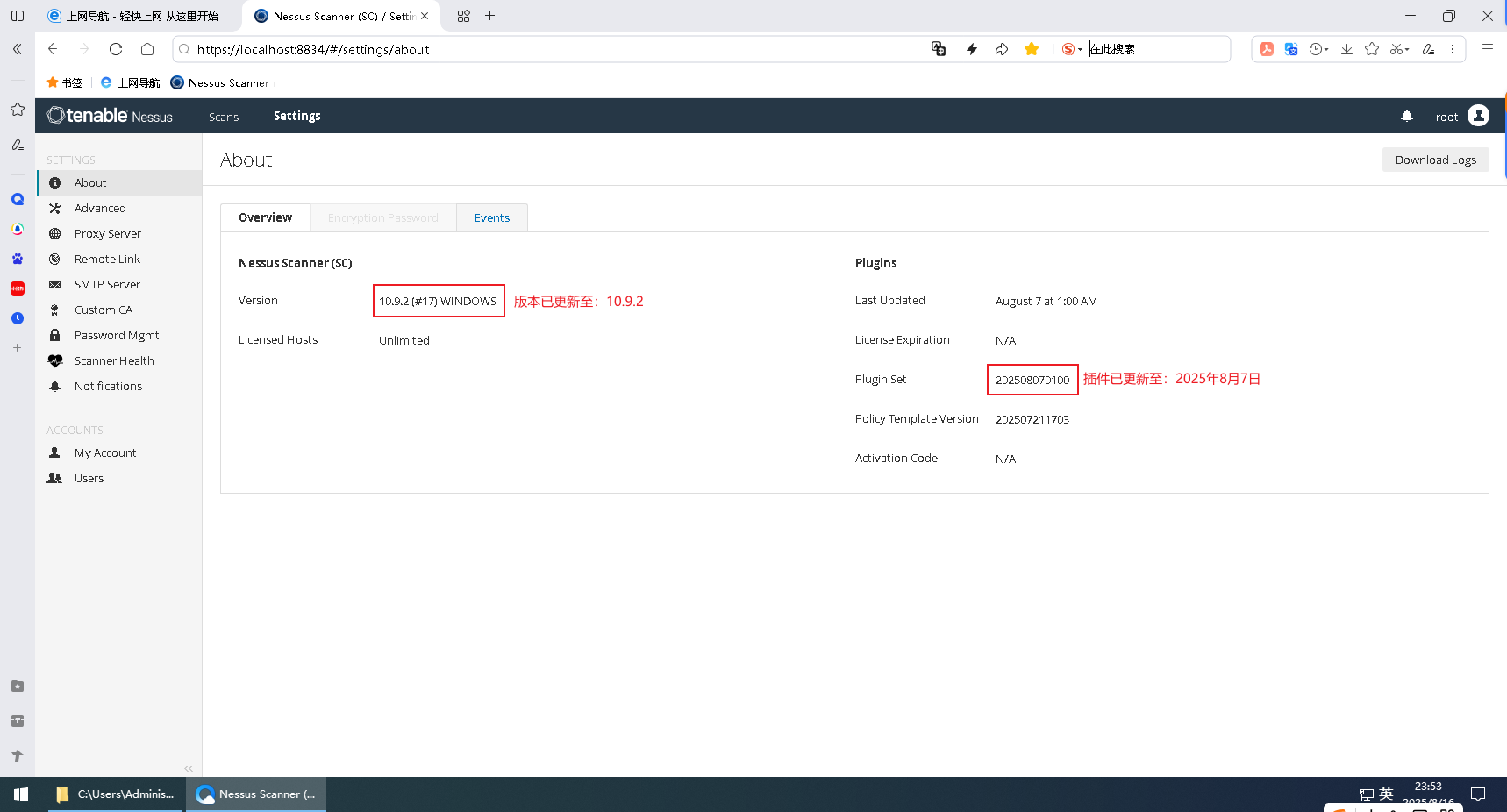Open the Settings top menu

pyautogui.click(x=297, y=116)
